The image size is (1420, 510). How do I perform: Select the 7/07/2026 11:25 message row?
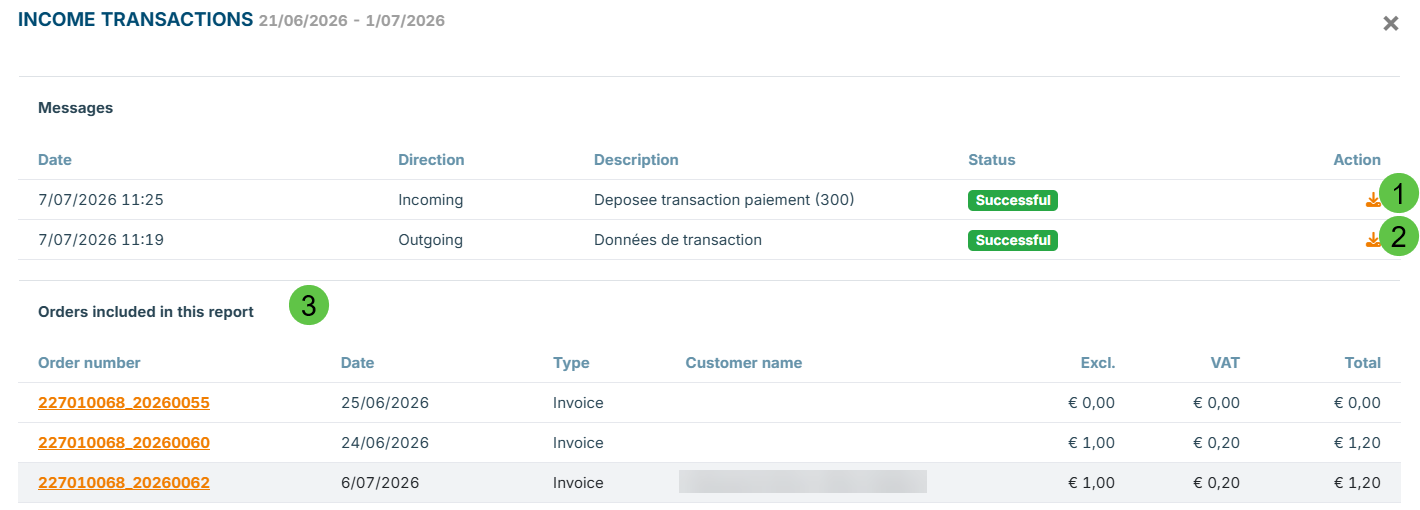709,200
